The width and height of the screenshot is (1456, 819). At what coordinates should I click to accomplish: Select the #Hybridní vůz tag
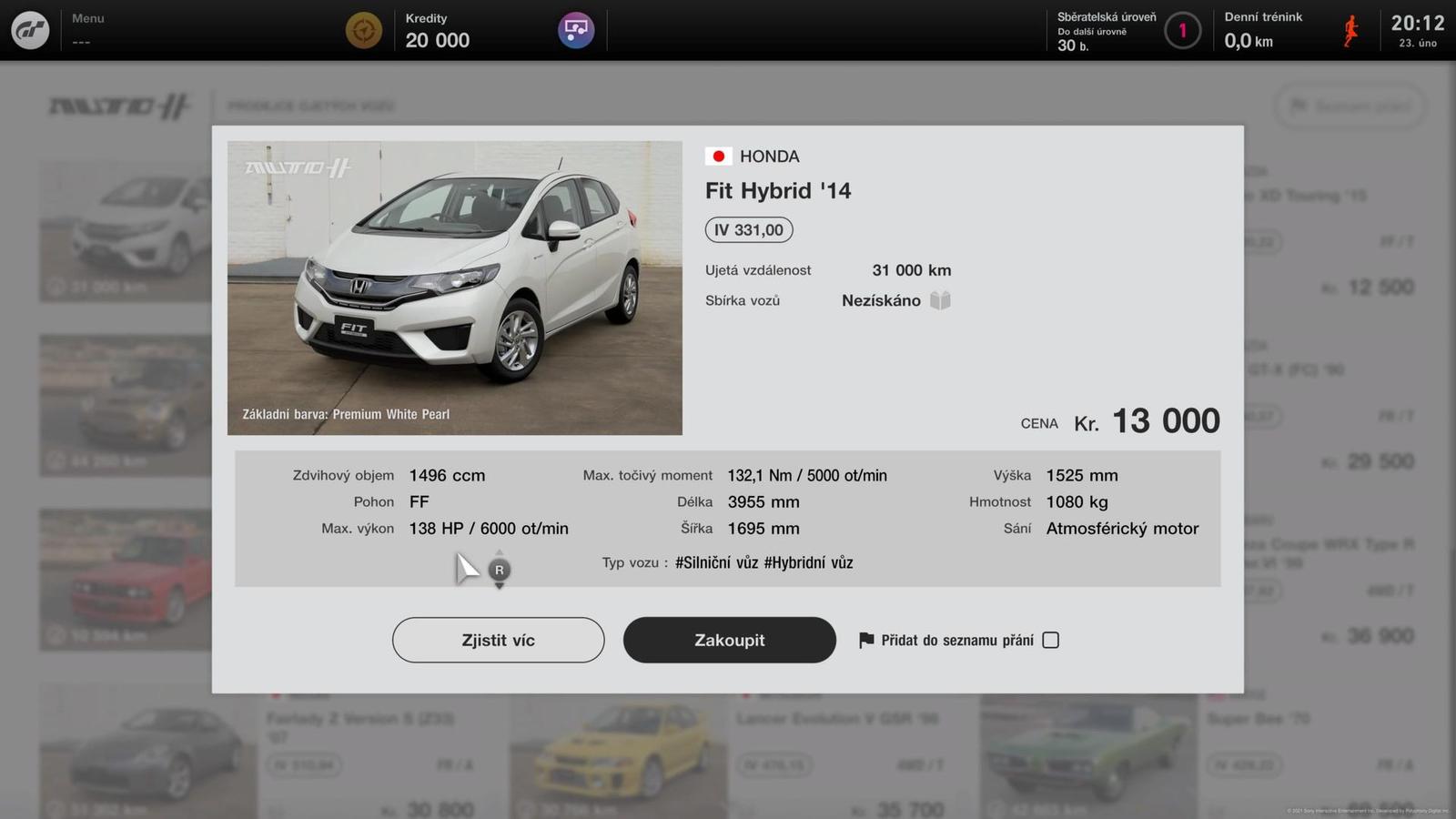point(808,562)
